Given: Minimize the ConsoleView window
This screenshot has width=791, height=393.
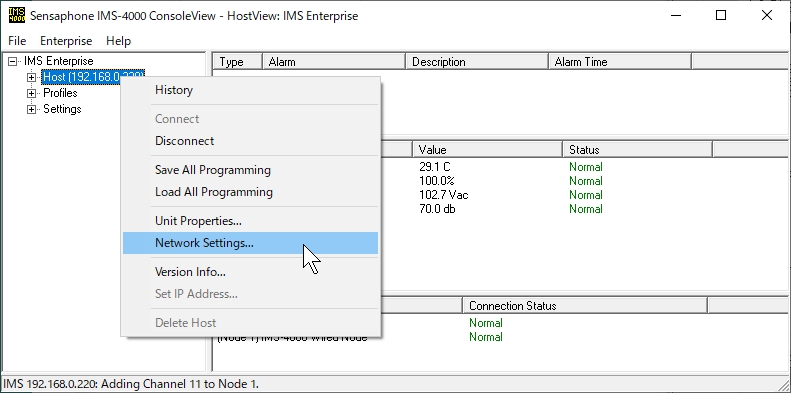Looking at the screenshot, I should click(x=676, y=15).
